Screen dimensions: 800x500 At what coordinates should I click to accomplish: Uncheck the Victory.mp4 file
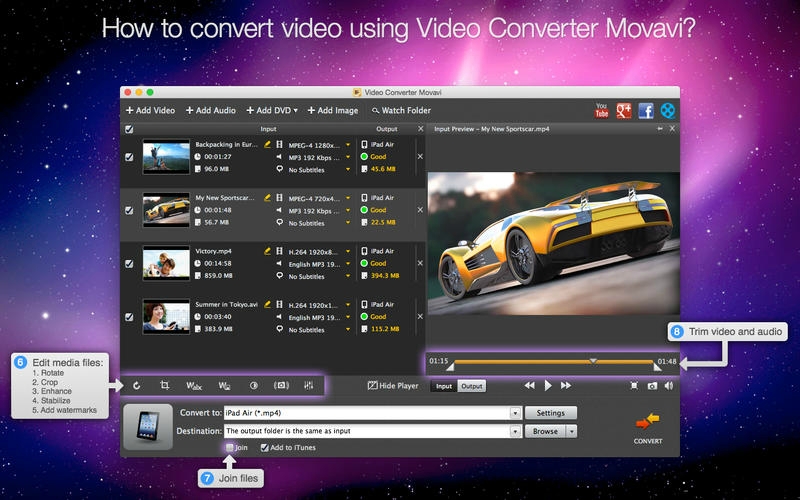129,264
